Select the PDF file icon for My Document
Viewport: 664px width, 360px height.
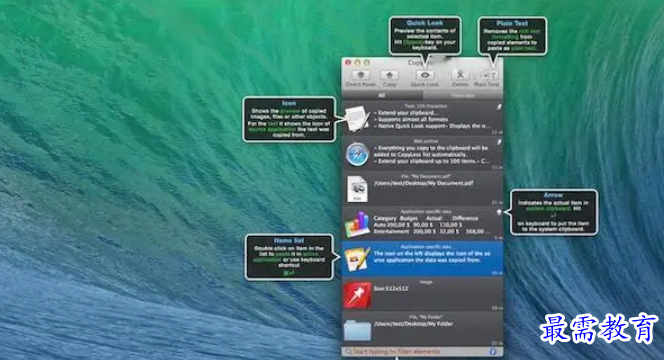point(357,189)
